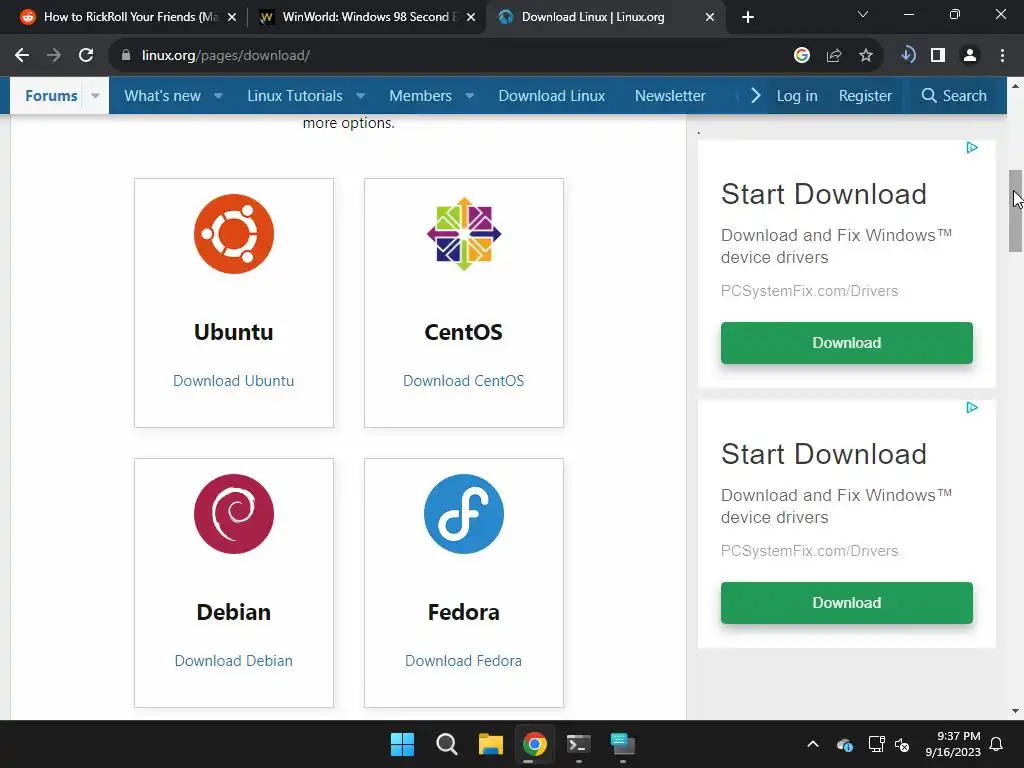The height and width of the screenshot is (768, 1024).
Task: Open the Terminal taskbar icon
Action: [579, 744]
